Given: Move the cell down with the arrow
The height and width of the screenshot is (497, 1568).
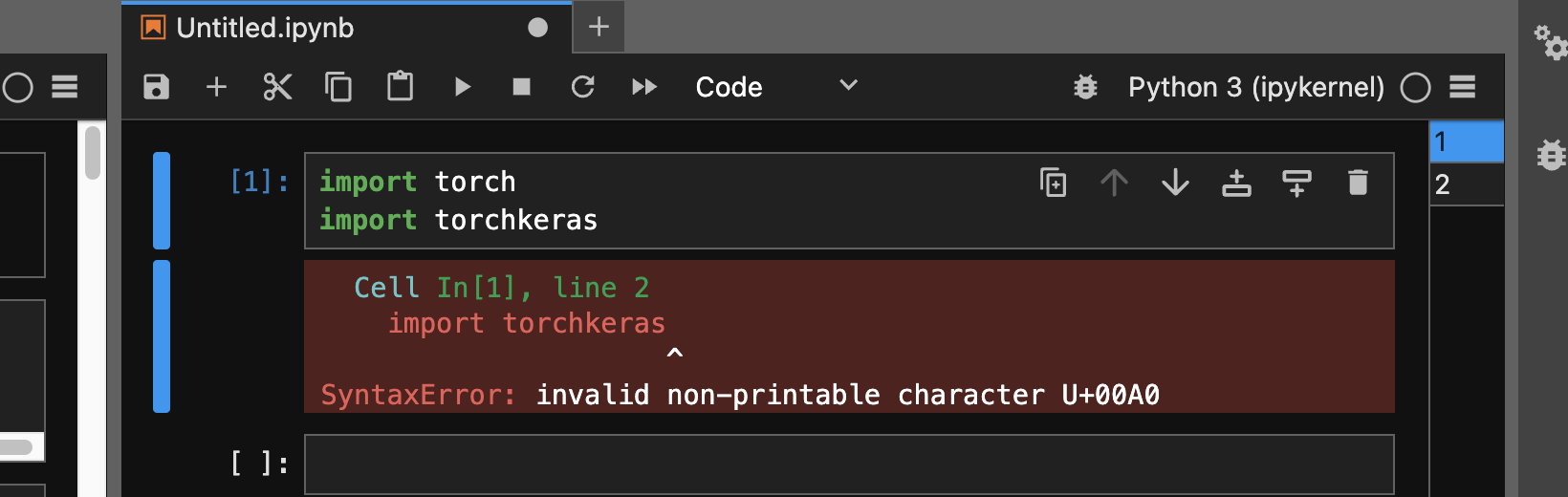Looking at the screenshot, I should pyautogui.click(x=1175, y=182).
